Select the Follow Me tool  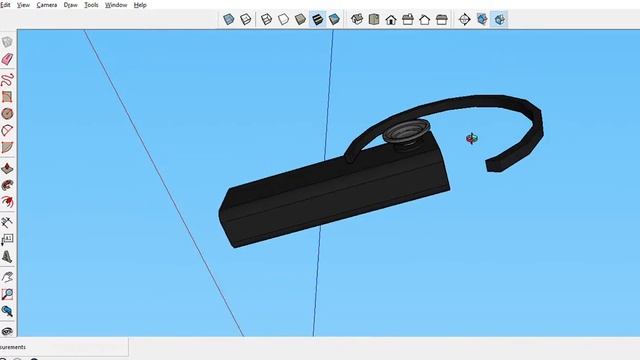click(x=7, y=185)
